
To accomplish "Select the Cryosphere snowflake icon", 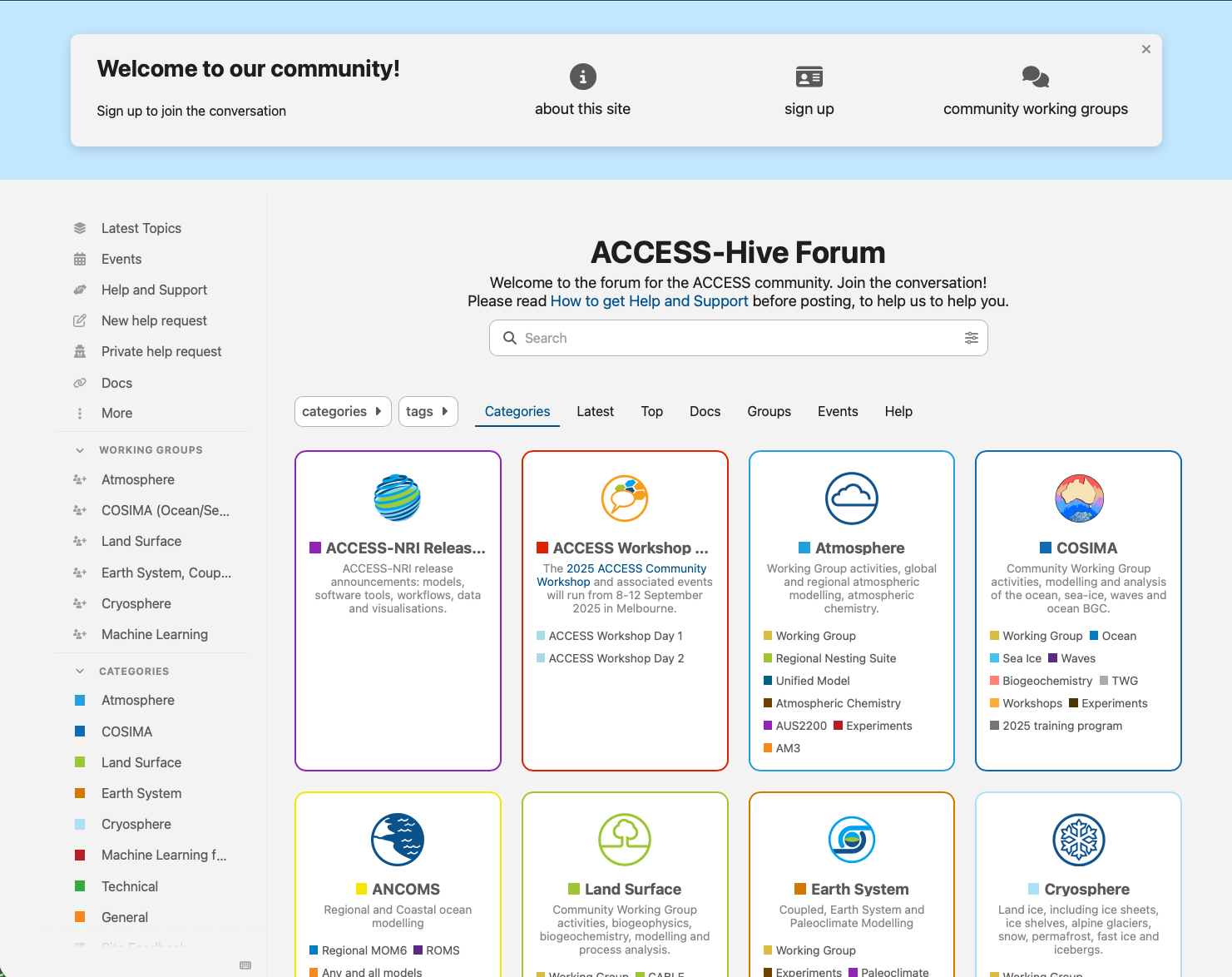I will [1078, 840].
